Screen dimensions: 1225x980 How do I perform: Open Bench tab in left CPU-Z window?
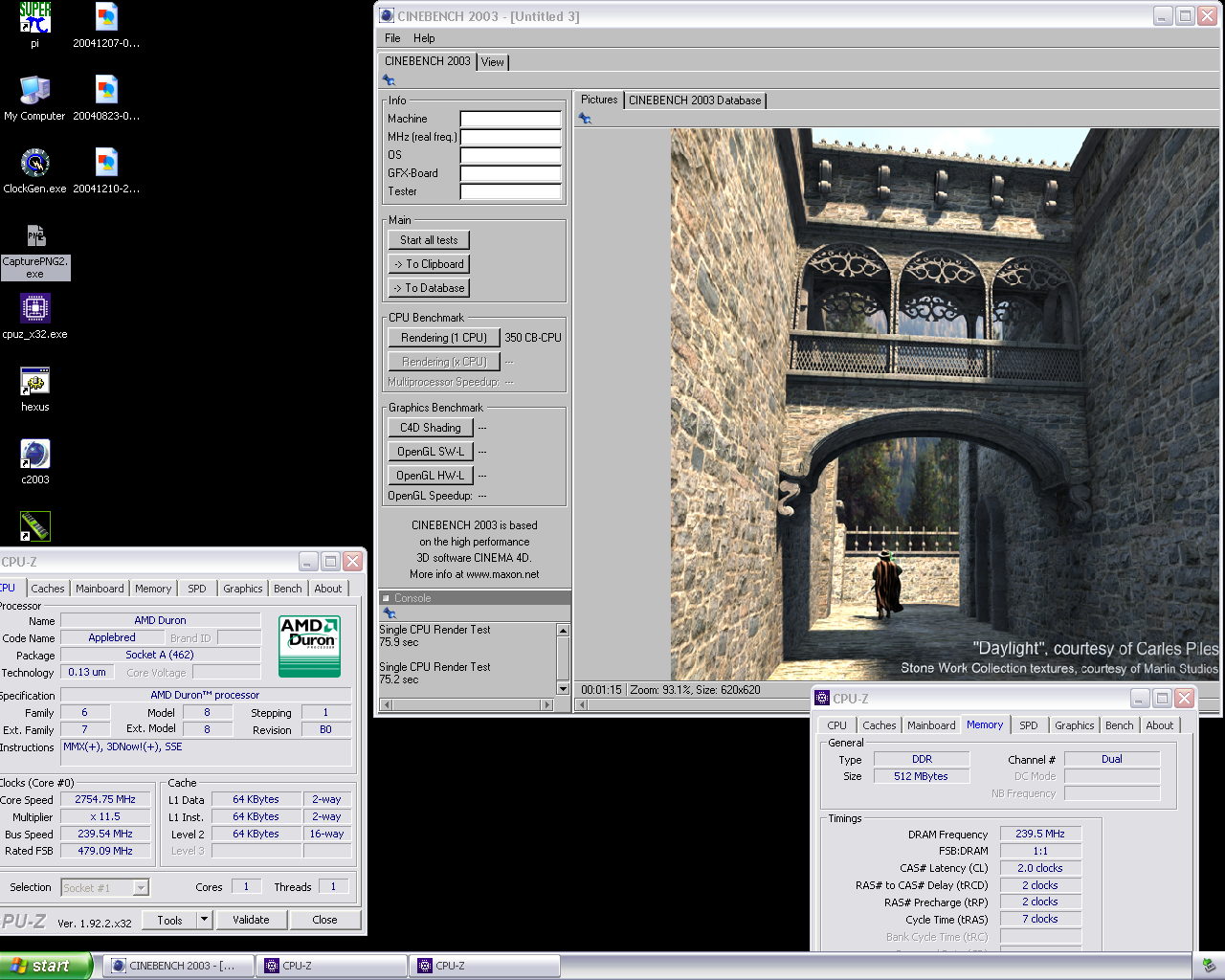(x=288, y=589)
